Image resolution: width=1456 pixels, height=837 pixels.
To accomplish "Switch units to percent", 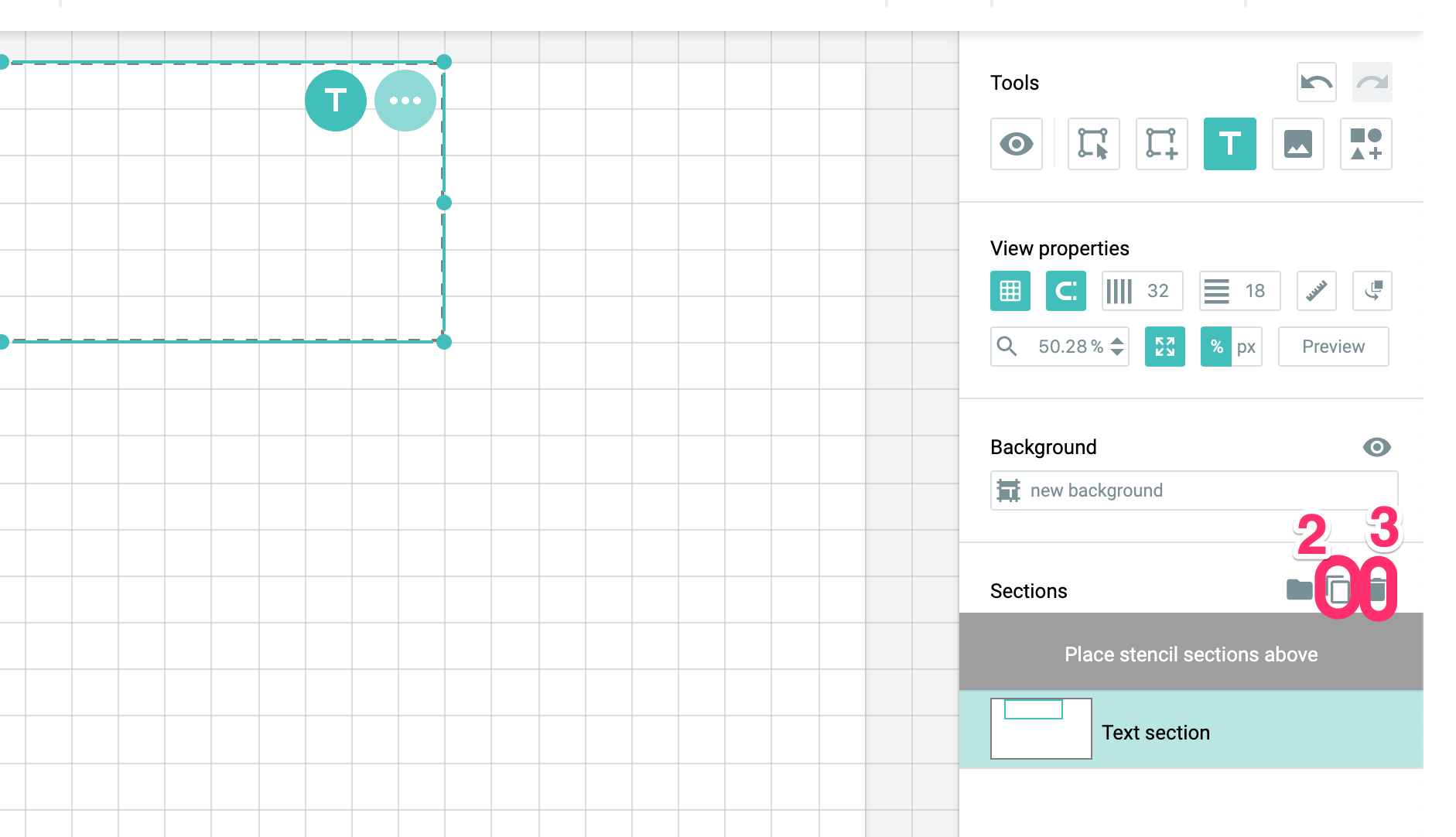I will pos(1216,347).
